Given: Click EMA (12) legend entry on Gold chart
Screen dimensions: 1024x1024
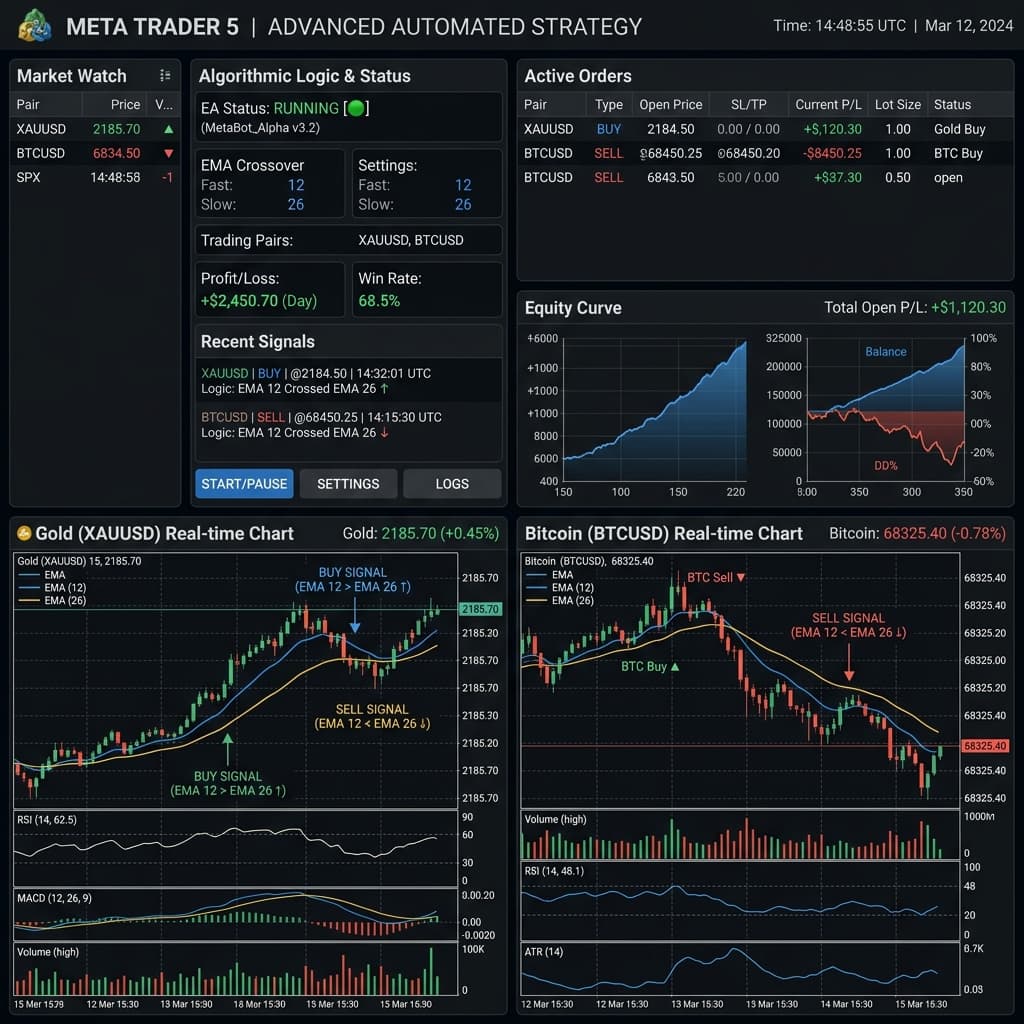Looking at the screenshot, I should [x=53, y=588].
